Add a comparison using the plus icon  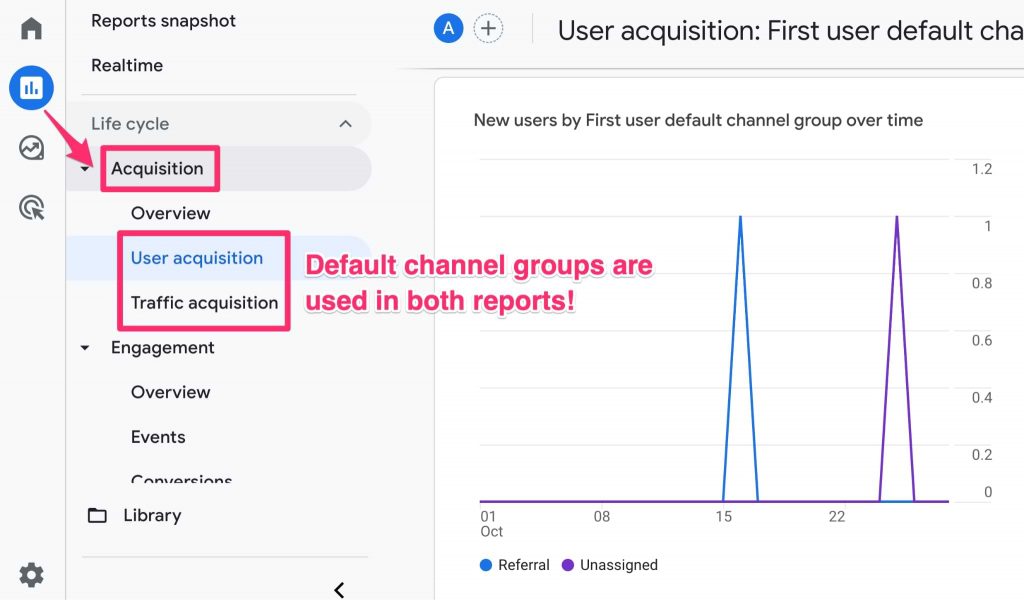487,27
